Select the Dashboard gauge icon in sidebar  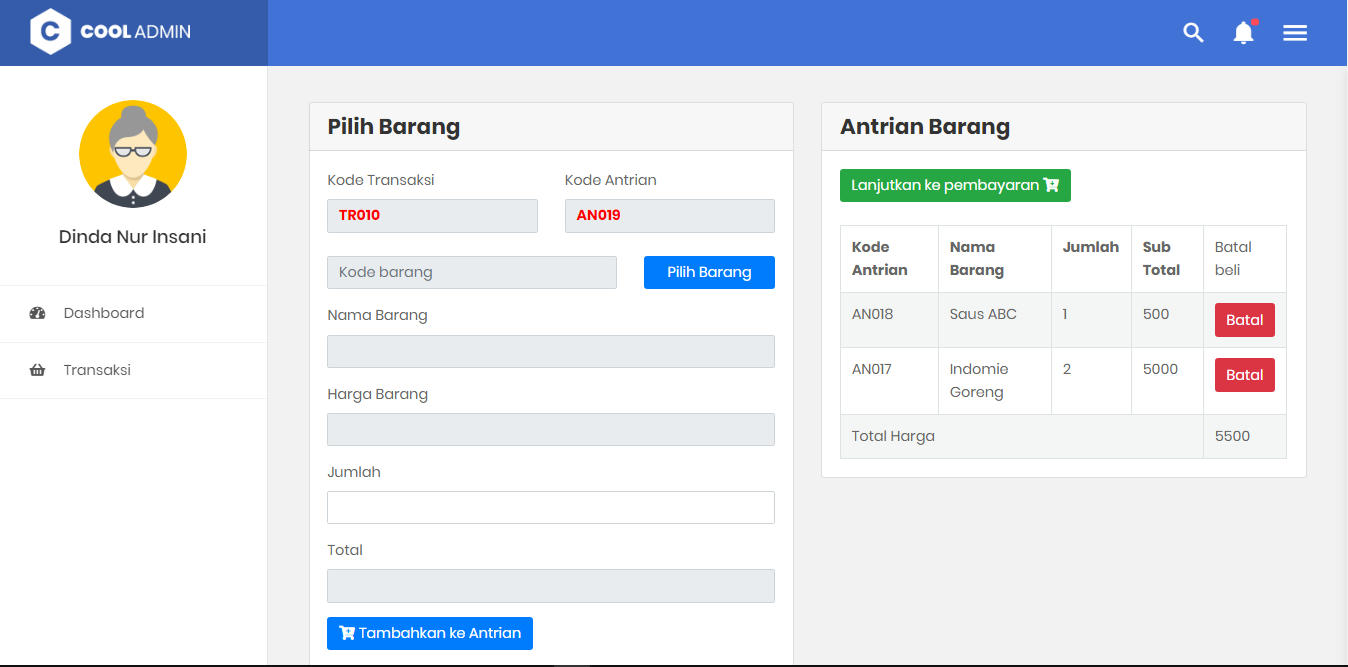click(x=37, y=312)
